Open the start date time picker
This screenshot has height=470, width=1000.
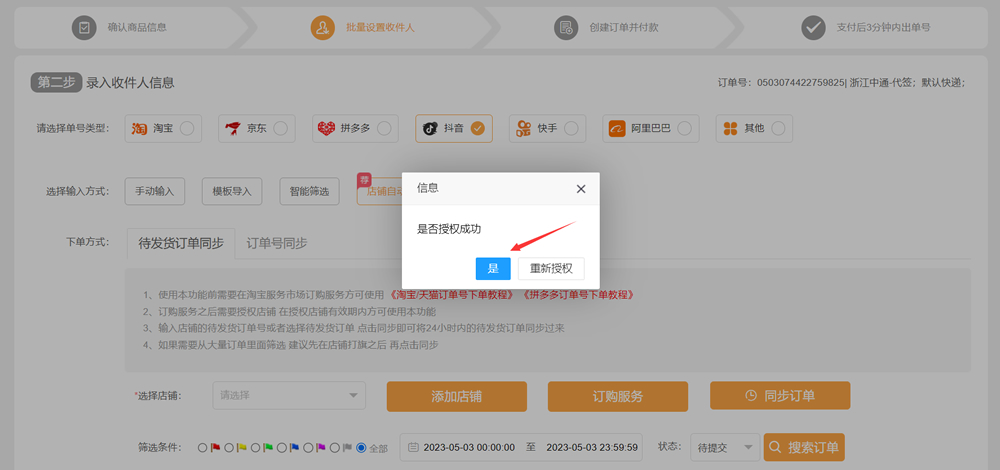[462, 447]
